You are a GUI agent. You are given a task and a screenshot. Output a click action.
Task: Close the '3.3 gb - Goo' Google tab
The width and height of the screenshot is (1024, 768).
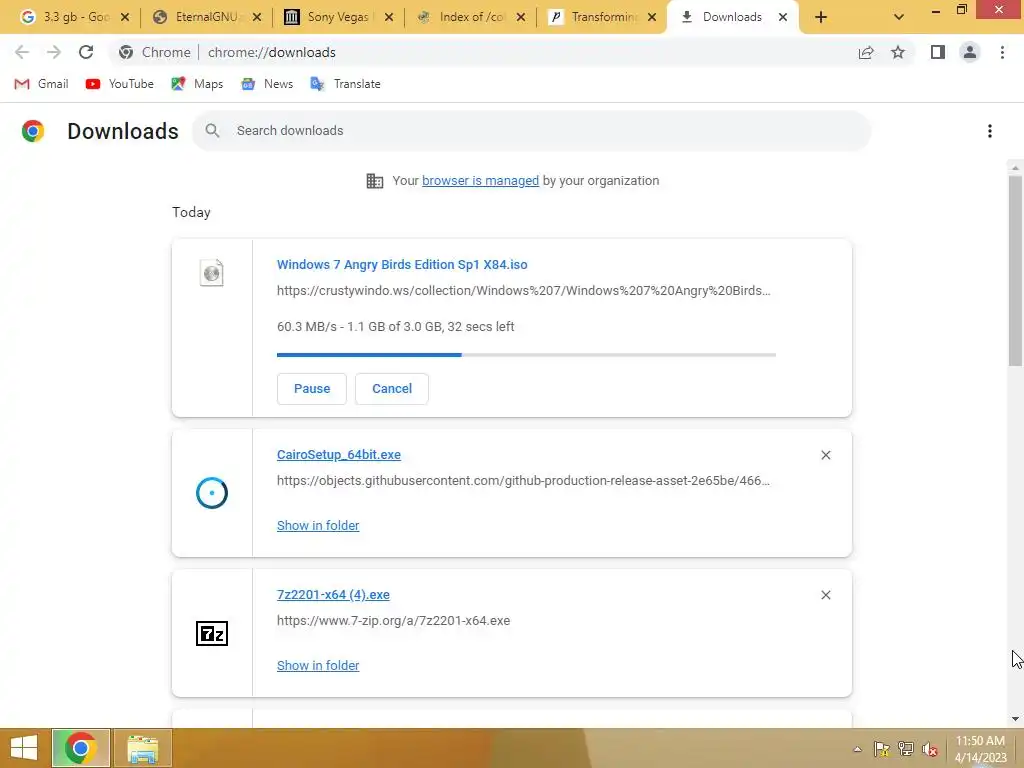click(x=125, y=18)
